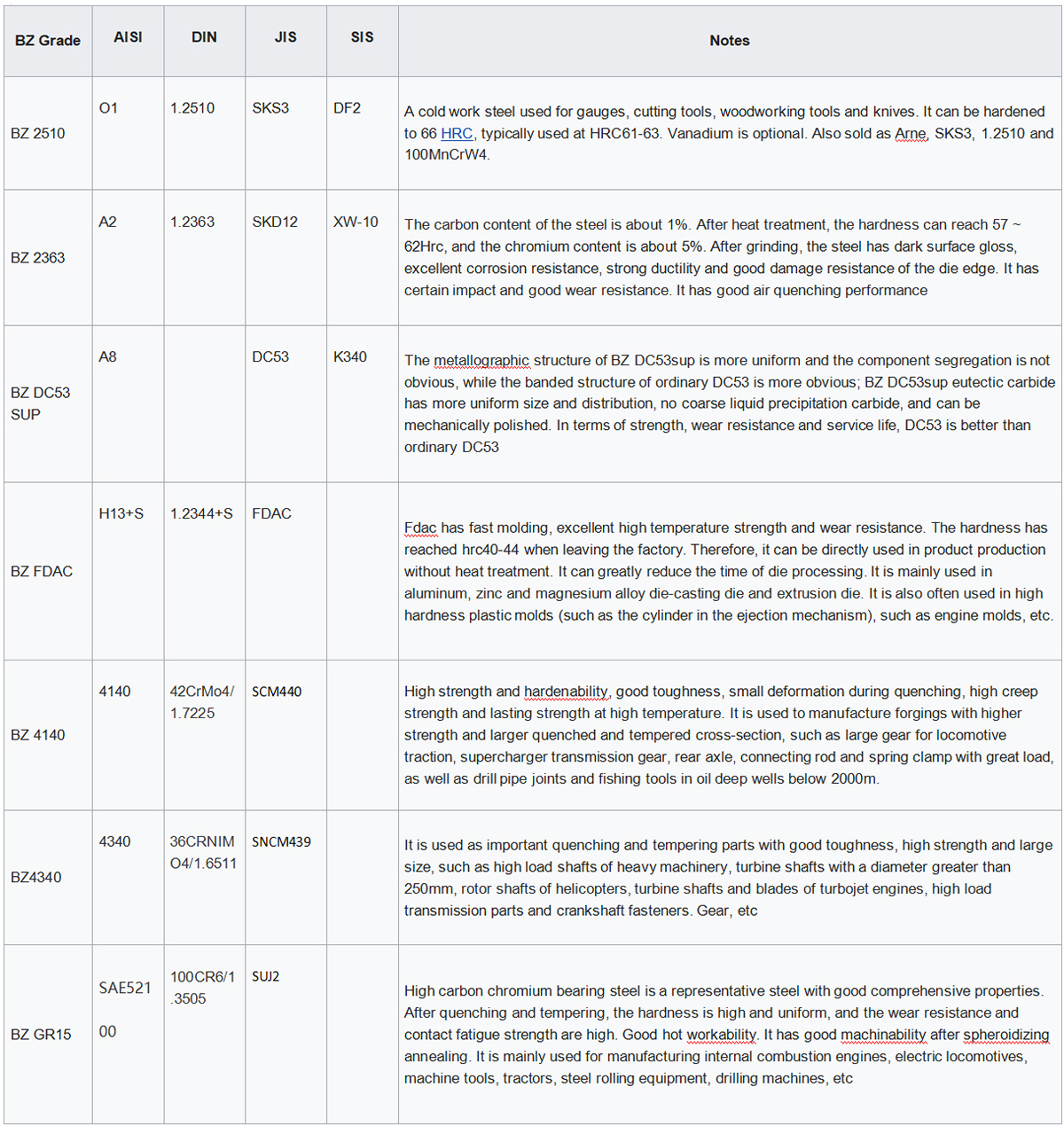Image resolution: width=1064 pixels, height=1126 pixels.
Task: Select the XW-10 SIS cell
Action: tap(356, 222)
